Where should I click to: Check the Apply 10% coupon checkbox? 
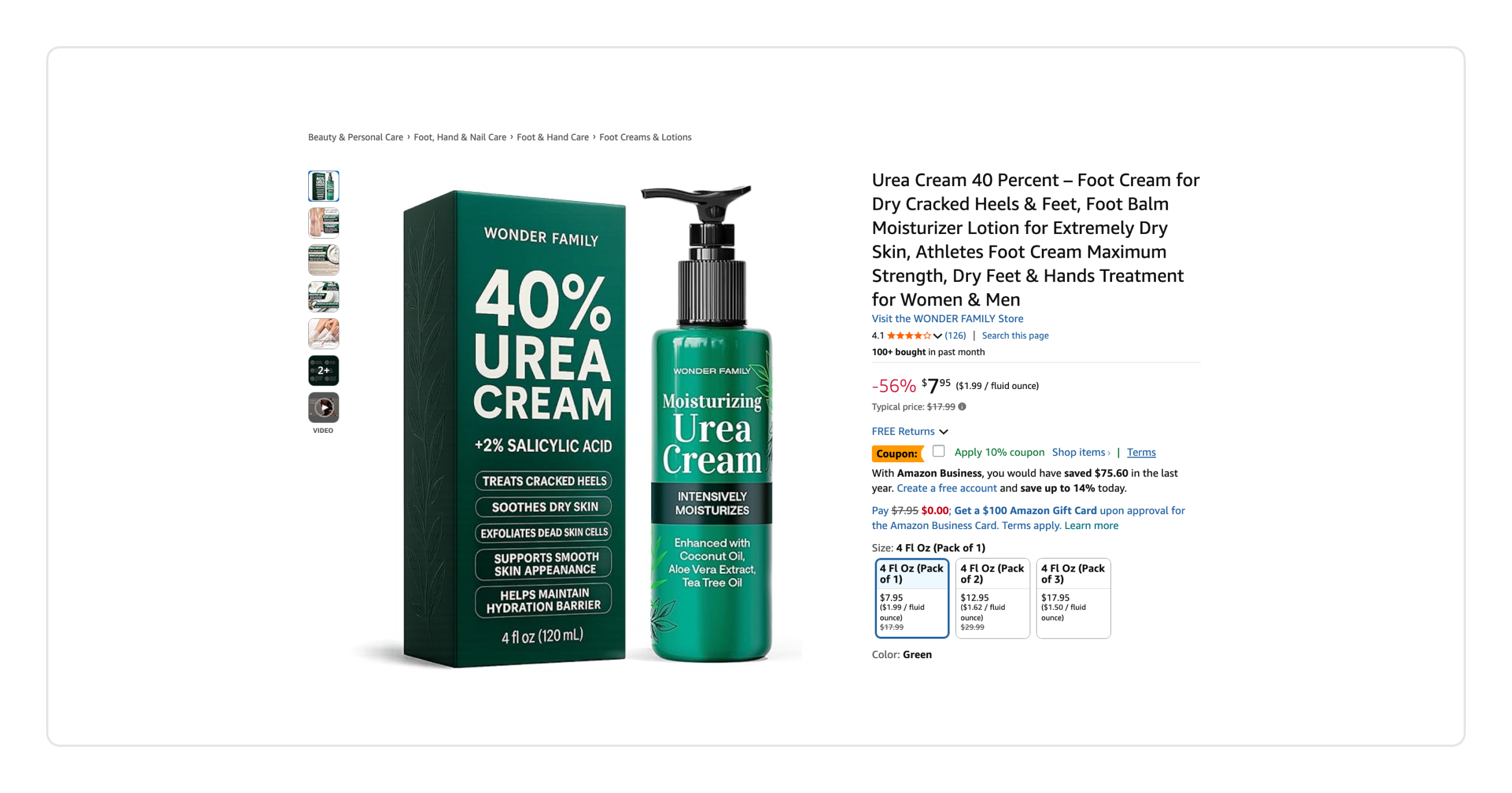pos(939,451)
